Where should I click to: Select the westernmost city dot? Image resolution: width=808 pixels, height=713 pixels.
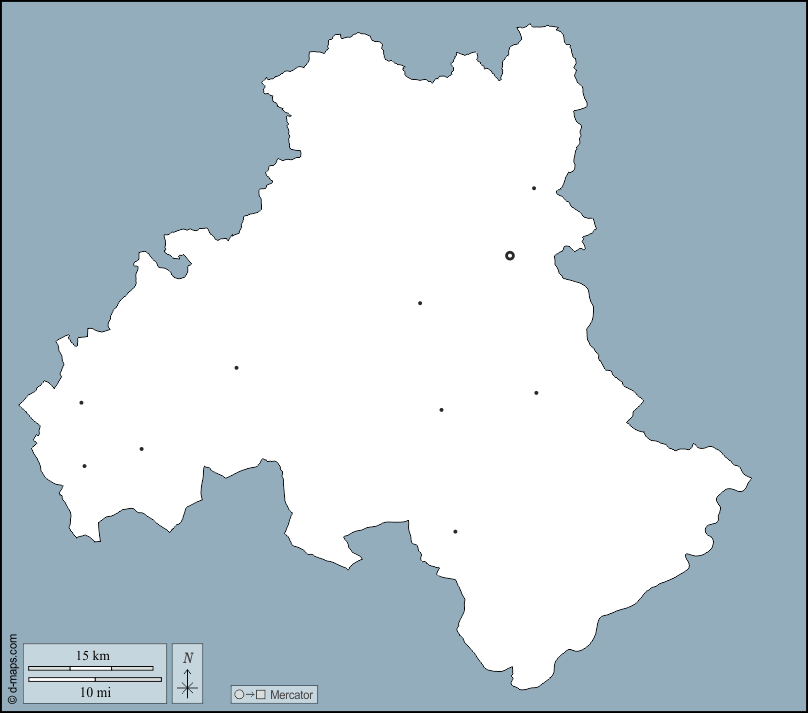81,403
